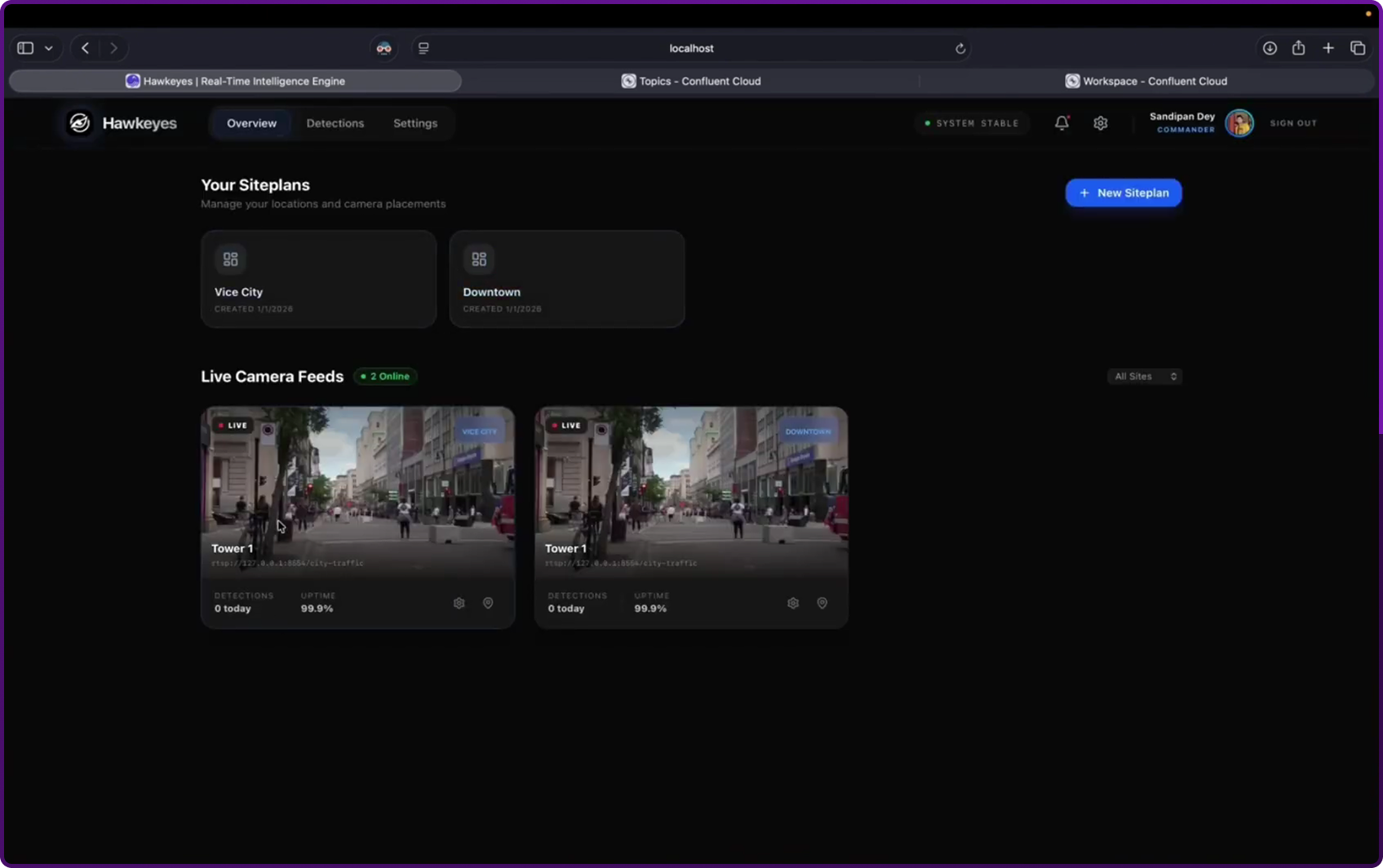Viewport: 1383px width, 868px height.
Task: Click the New Siteplan button
Action: 1124,193
